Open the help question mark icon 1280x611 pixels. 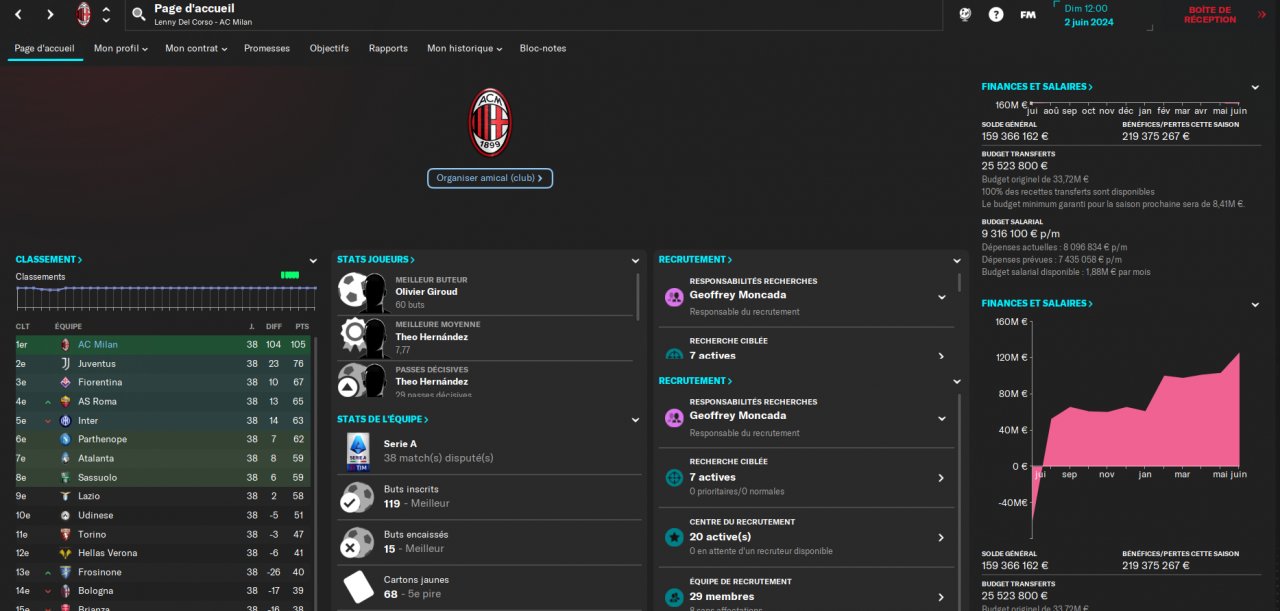(x=996, y=14)
